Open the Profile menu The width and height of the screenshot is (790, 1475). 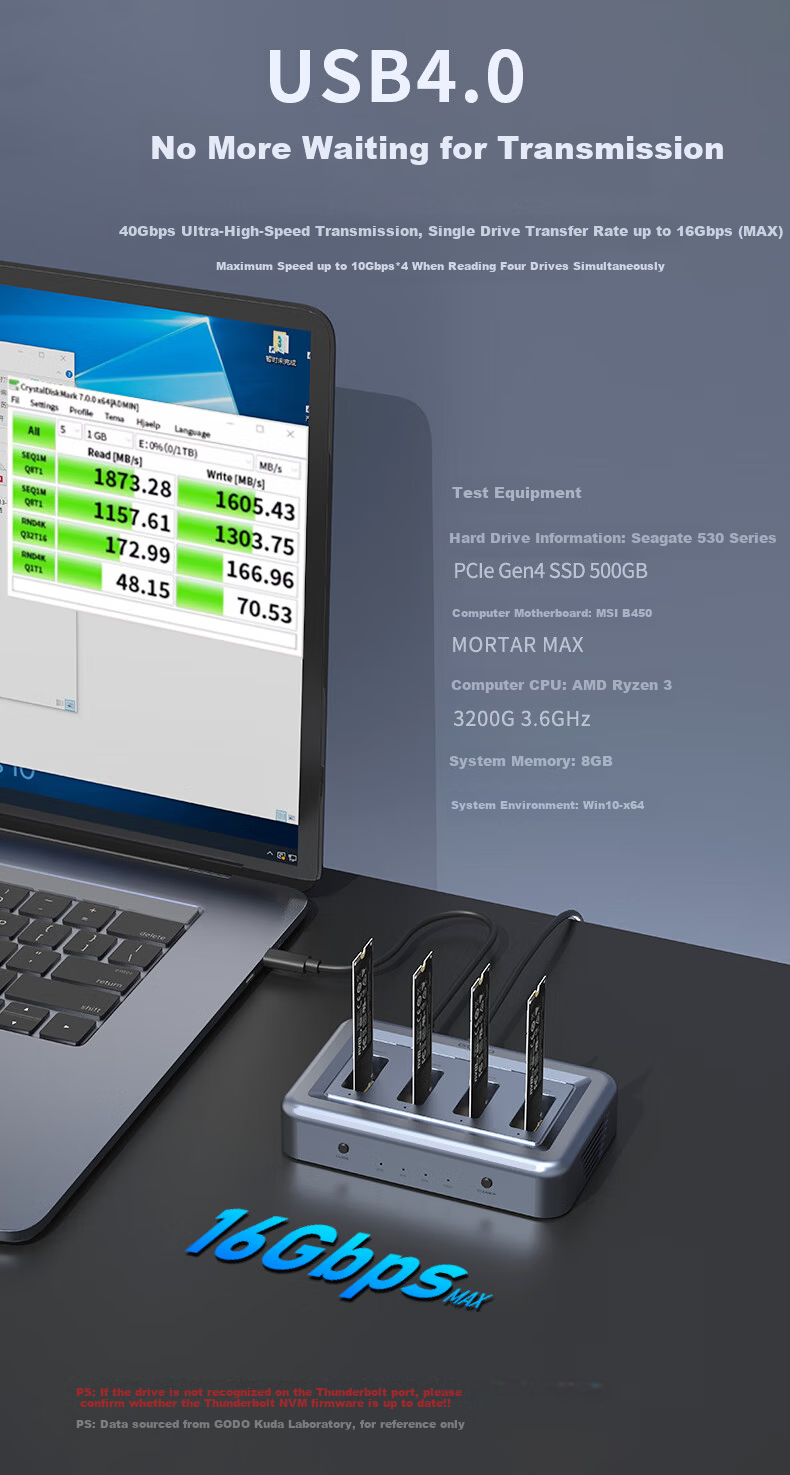(x=81, y=412)
